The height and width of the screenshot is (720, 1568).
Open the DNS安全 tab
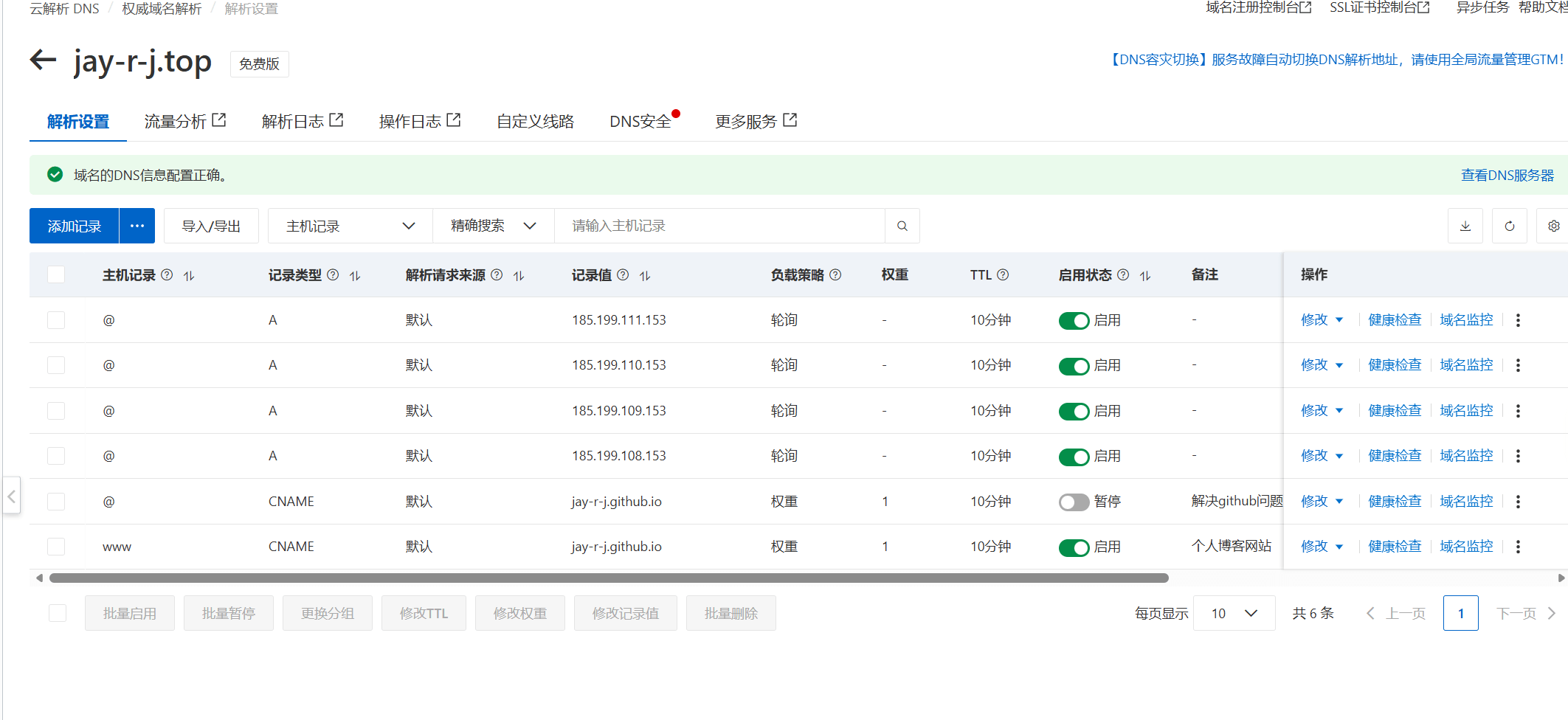click(x=640, y=122)
